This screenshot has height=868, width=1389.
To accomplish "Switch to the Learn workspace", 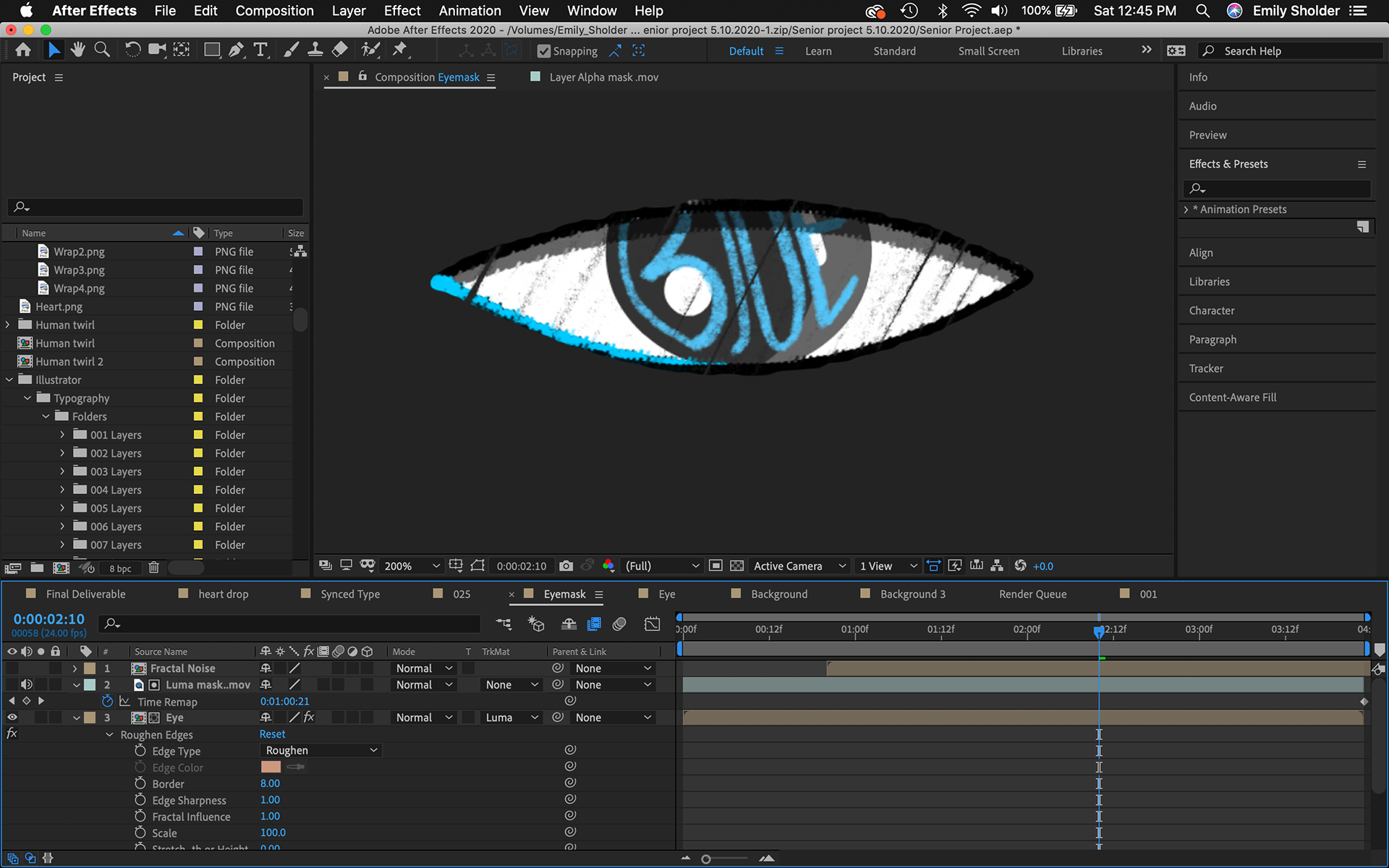I will click(818, 51).
